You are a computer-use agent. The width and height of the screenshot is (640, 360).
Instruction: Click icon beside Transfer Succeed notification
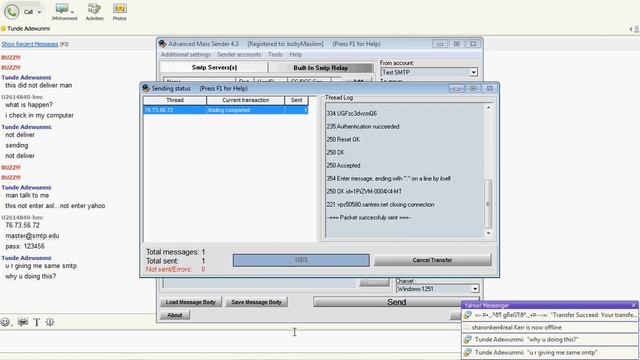click(x=468, y=315)
